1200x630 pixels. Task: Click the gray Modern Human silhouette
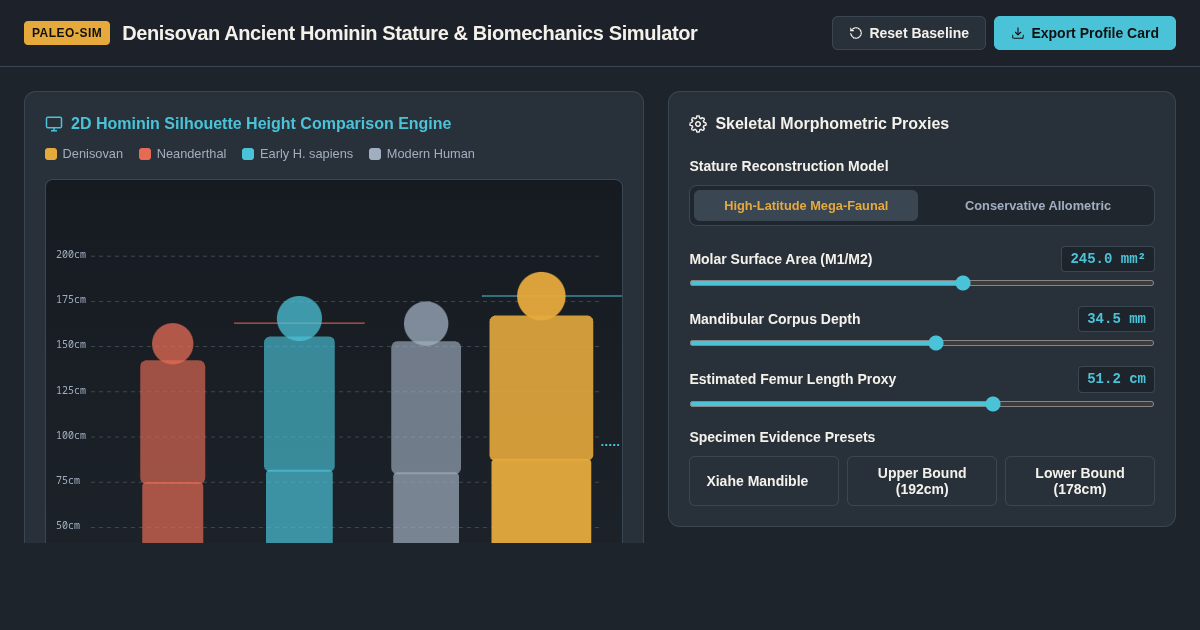pyautogui.click(x=426, y=422)
